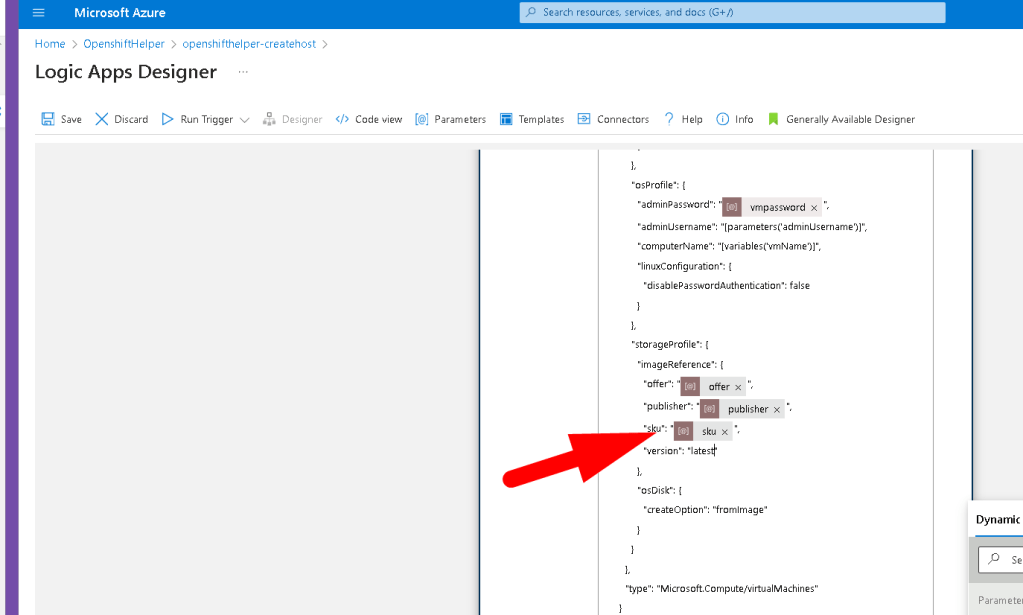Screen dimensions: 1023x615
Task: Click the search icon in dynamic content panel
Action: click(x=994, y=558)
